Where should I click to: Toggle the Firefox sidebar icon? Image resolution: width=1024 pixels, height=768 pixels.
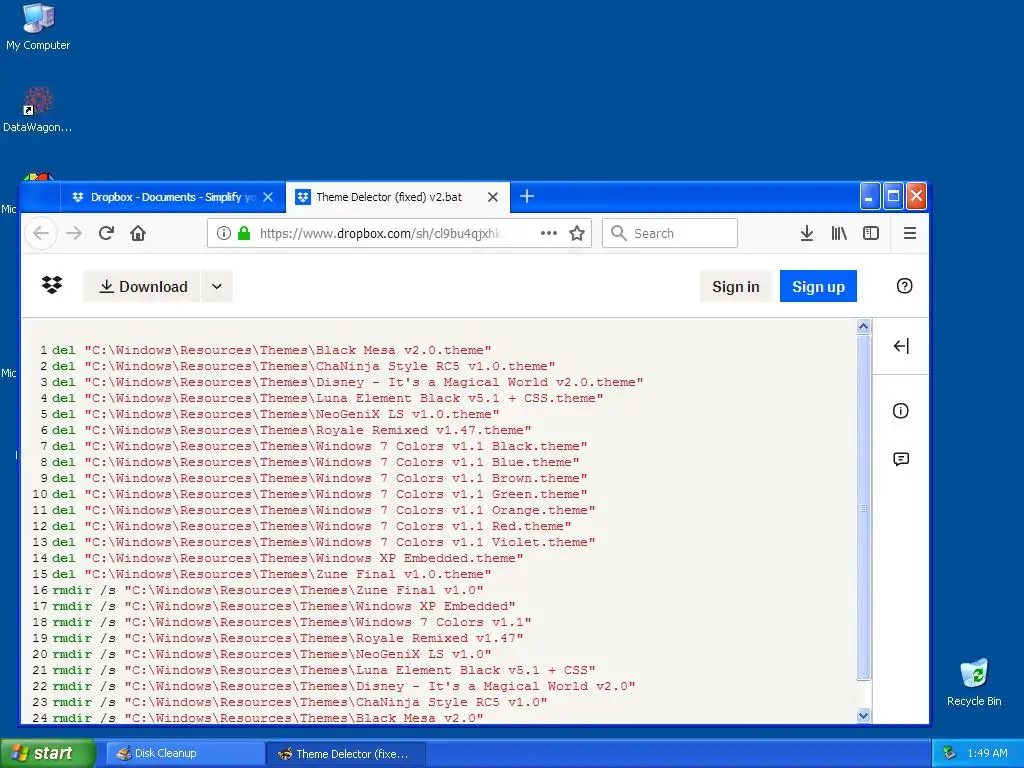pyautogui.click(x=871, y=233)
